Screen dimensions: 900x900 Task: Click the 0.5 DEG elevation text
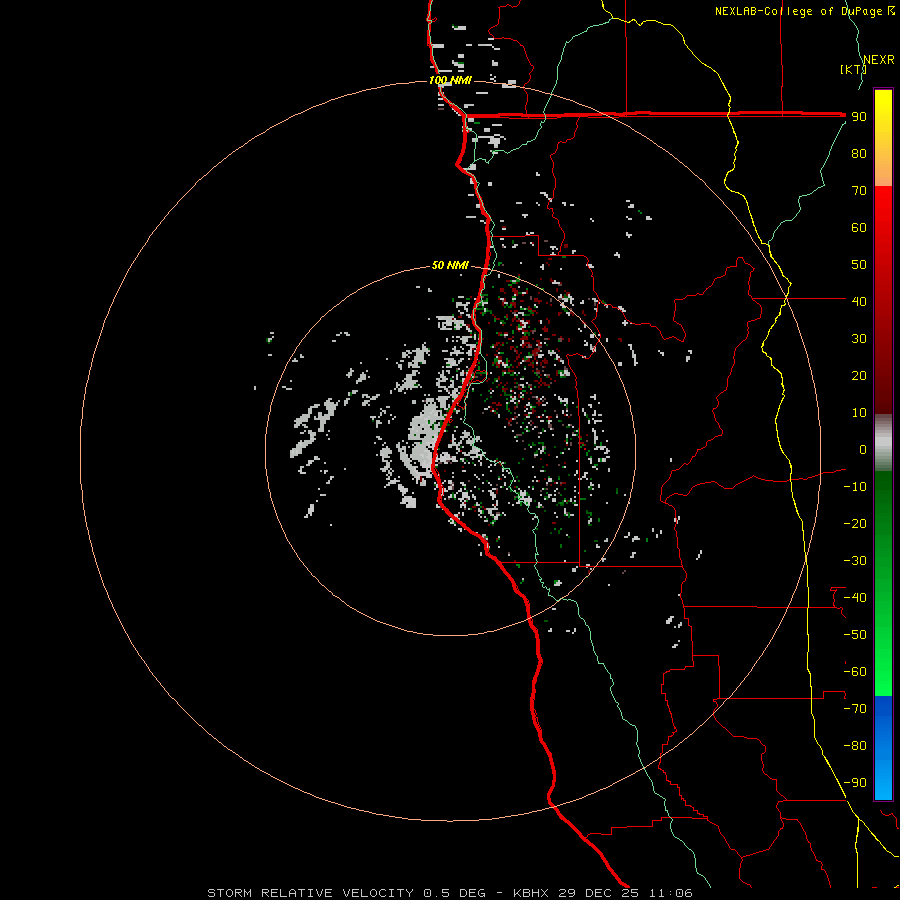click(x=455, y=893)
